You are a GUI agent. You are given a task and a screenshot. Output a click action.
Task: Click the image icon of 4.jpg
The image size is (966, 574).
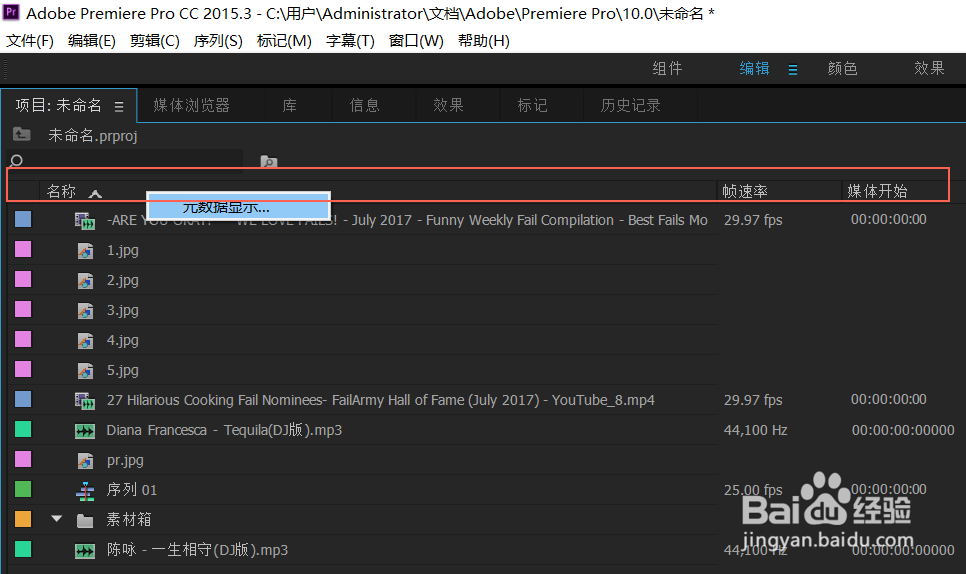click(85, 341)
